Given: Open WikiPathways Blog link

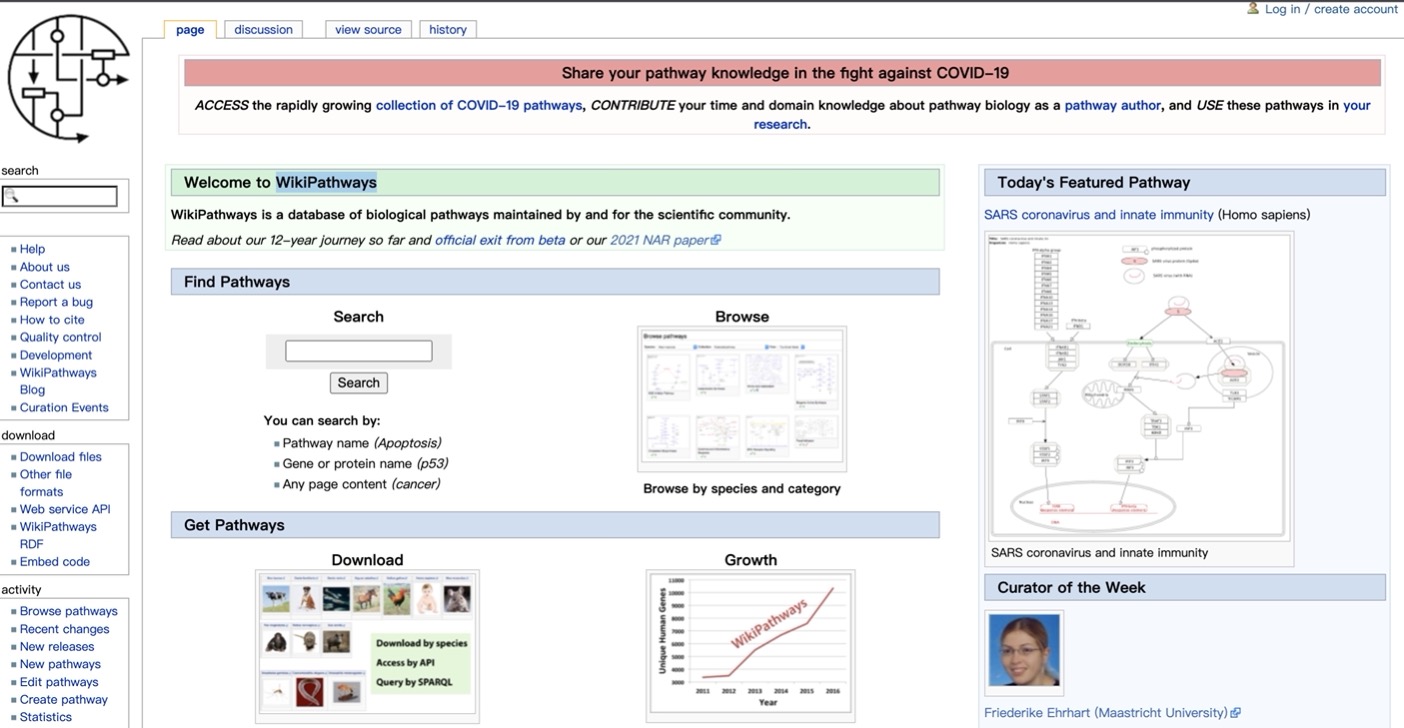Looking at the screenshot, I should pyautogui.click(x=58, y=381).
